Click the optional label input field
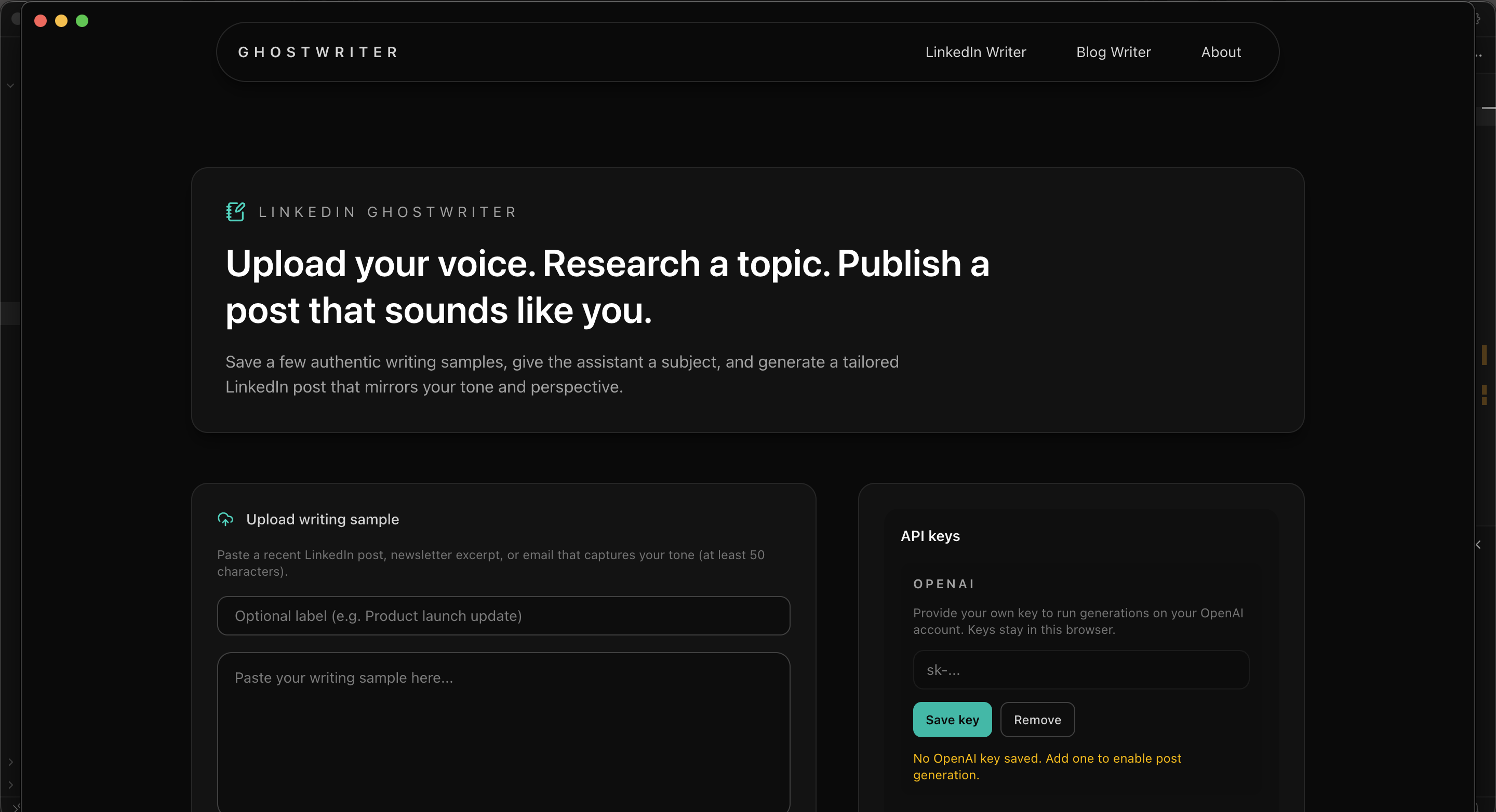1496x812 pixels. pos(503,615)
